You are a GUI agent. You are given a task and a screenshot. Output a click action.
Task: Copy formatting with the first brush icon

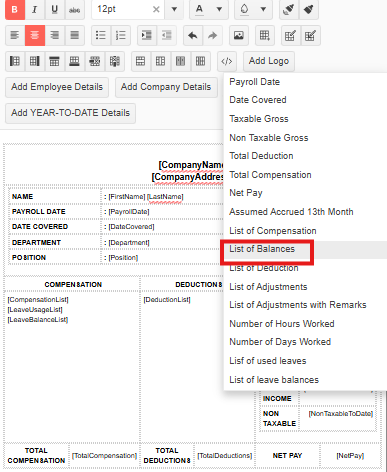tap(288, 10)
